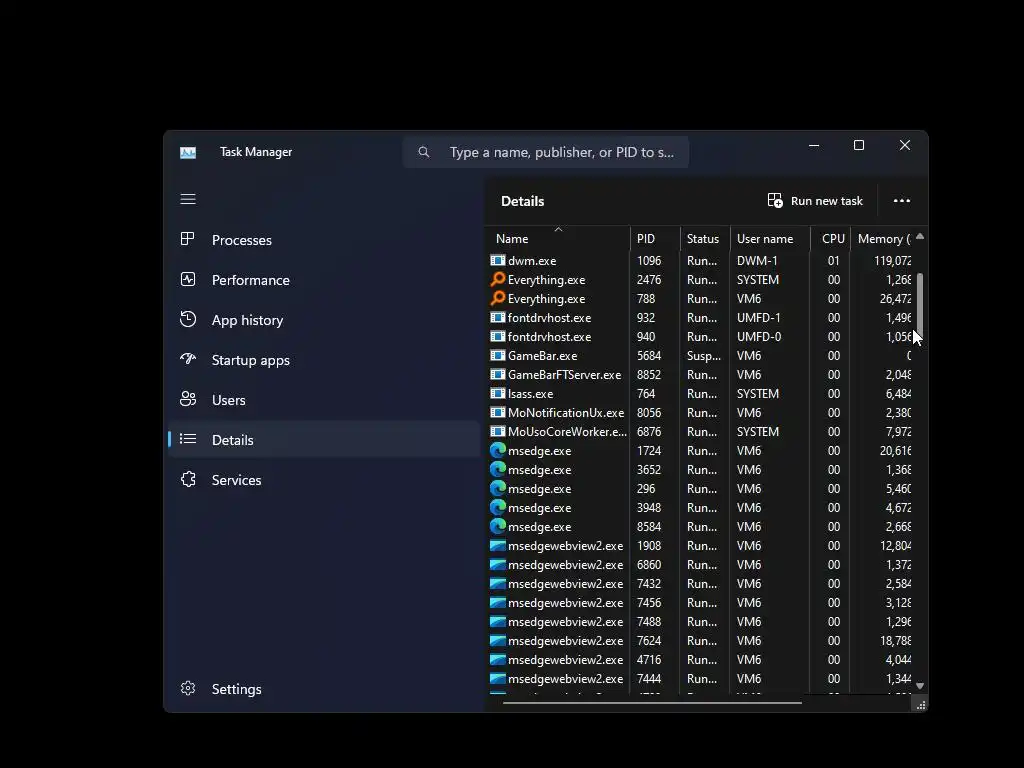Click the Run new task button
Viewport: 1024px width, 768px height.
(815, 200)
